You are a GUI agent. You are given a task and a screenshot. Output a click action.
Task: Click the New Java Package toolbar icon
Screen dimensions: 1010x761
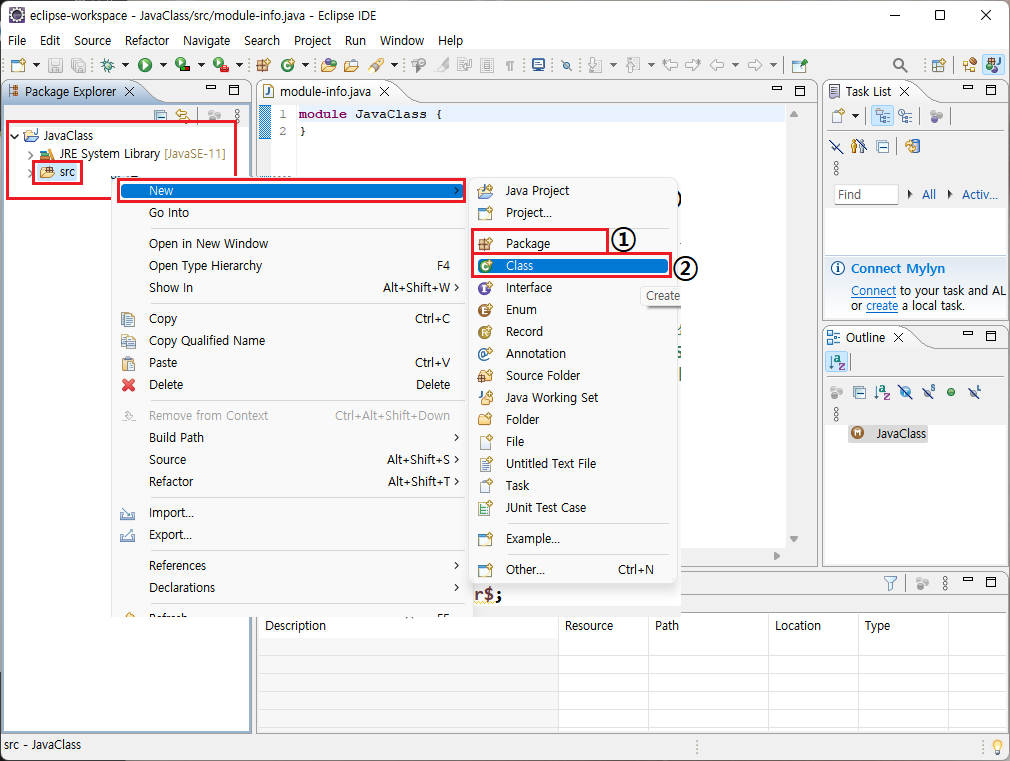[263, 65]
